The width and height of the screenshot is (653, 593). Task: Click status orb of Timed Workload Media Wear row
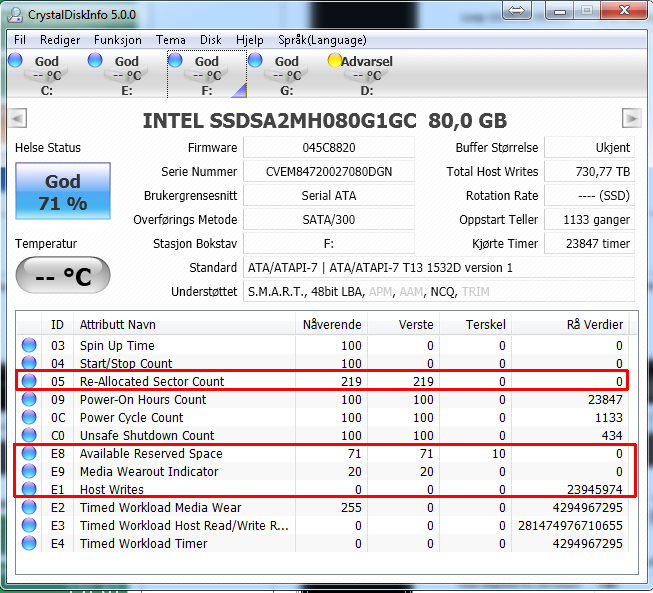point(29,507)
